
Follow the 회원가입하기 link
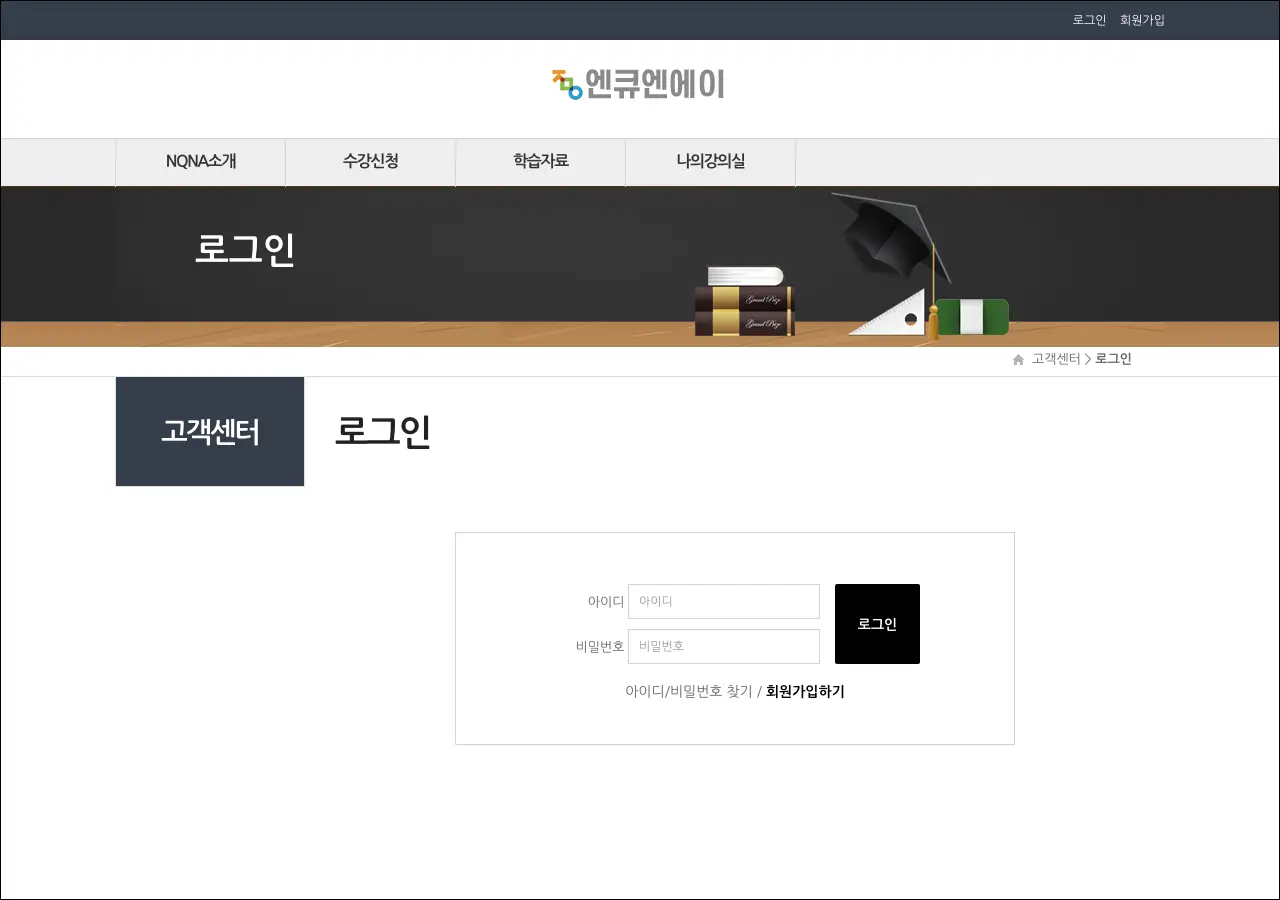805,692
